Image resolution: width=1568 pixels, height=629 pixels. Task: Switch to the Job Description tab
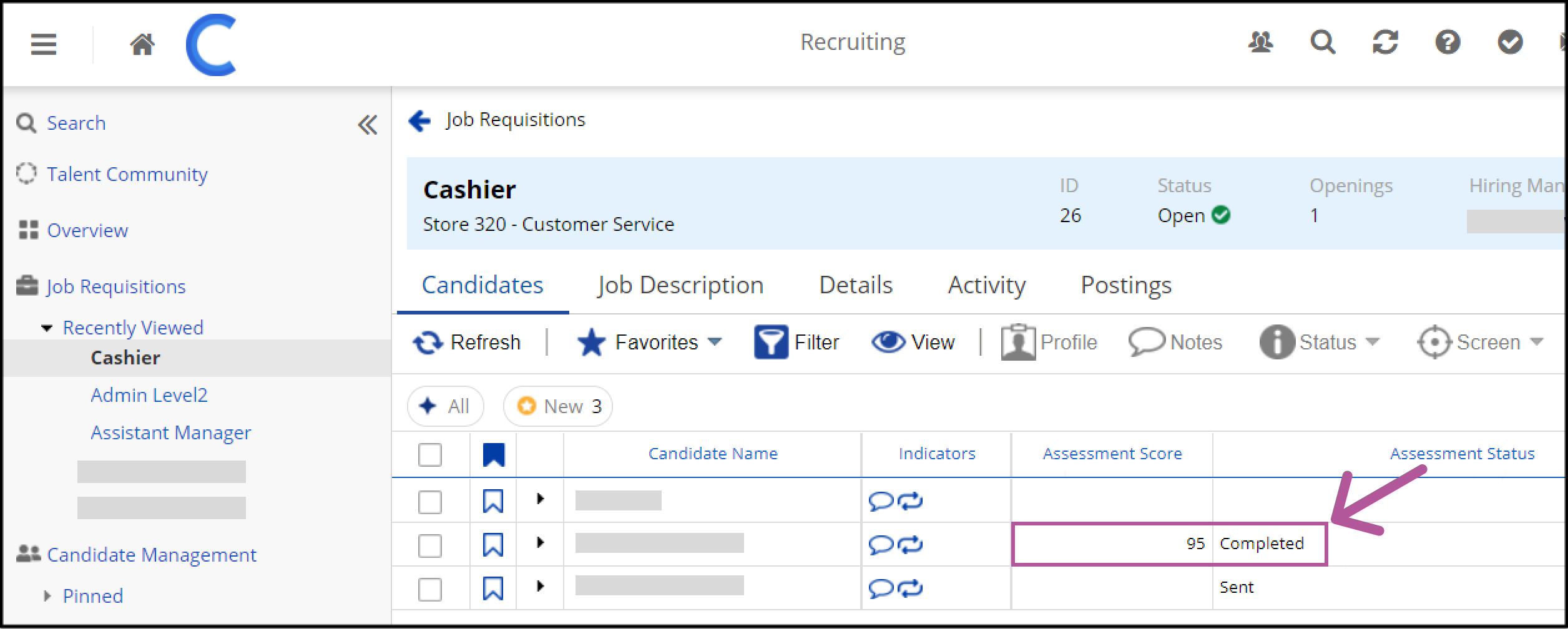(x=680, y=285)
